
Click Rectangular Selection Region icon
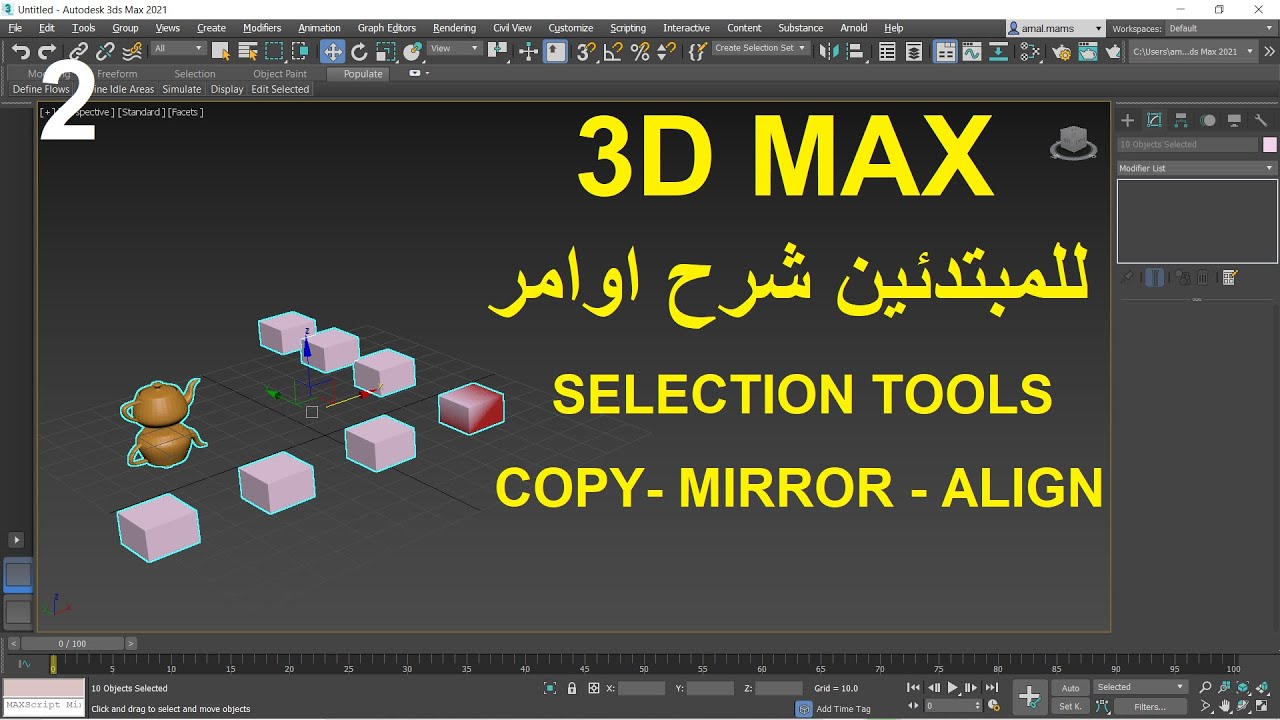tap(273, 52)
